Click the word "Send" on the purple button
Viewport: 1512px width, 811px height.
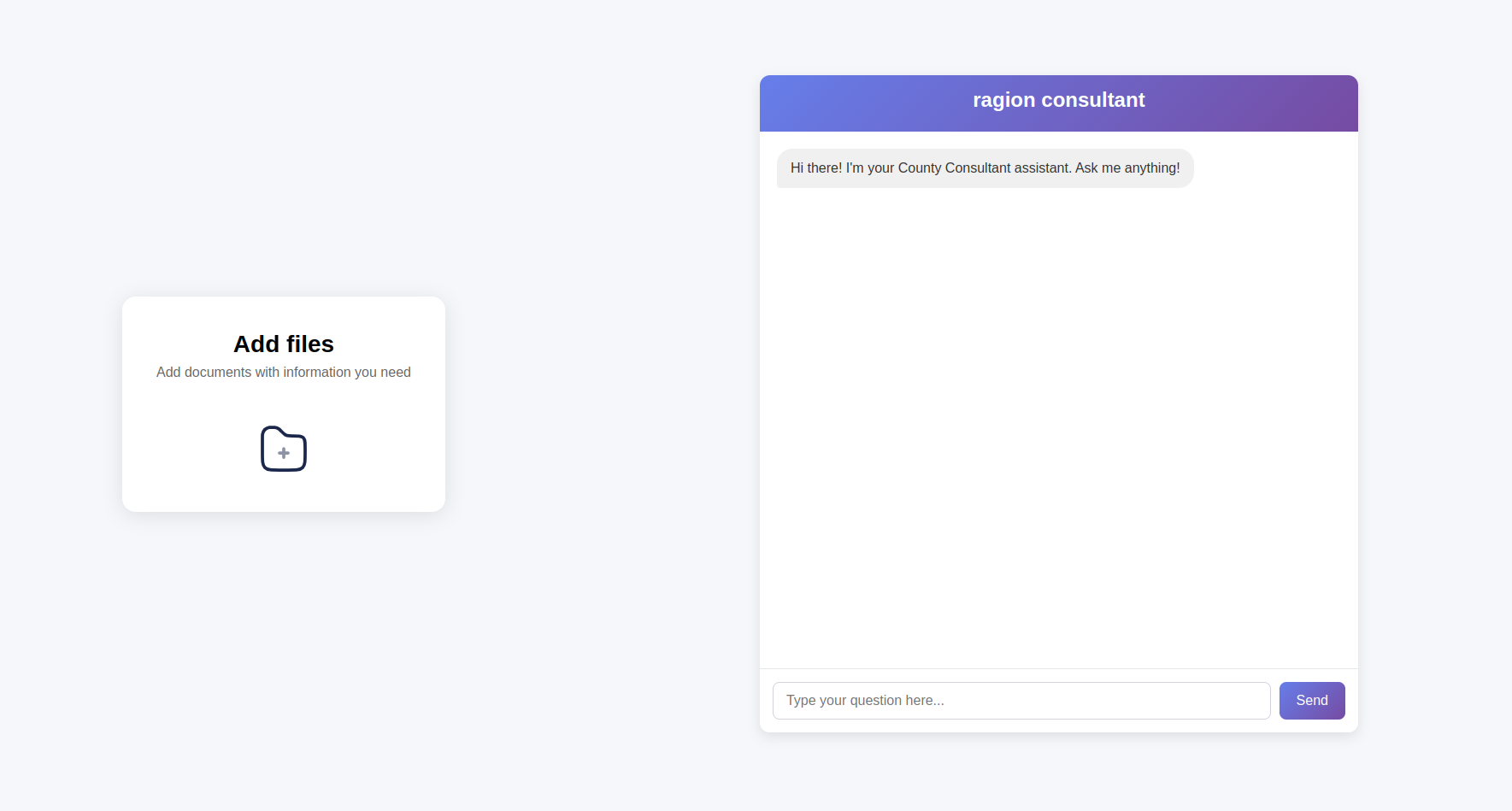tap(1311, 701)
